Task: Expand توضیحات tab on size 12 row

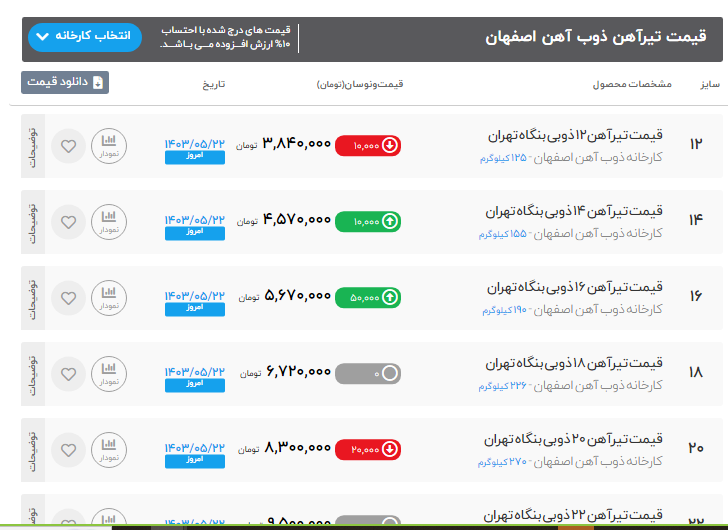Action: coord(32,146)
